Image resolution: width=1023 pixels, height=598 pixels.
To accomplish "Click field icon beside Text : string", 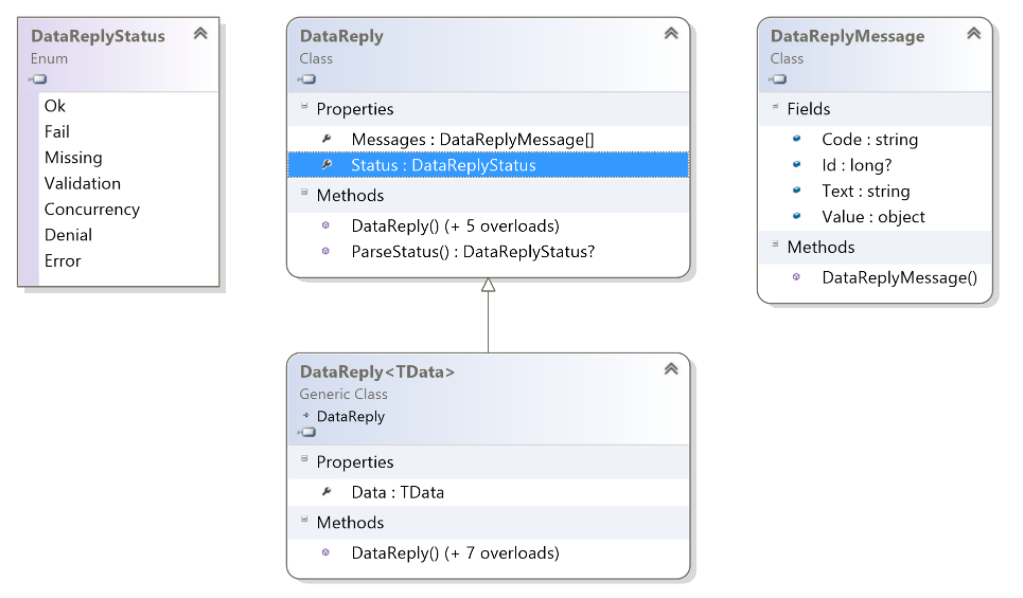I will [x=797, y=190].
